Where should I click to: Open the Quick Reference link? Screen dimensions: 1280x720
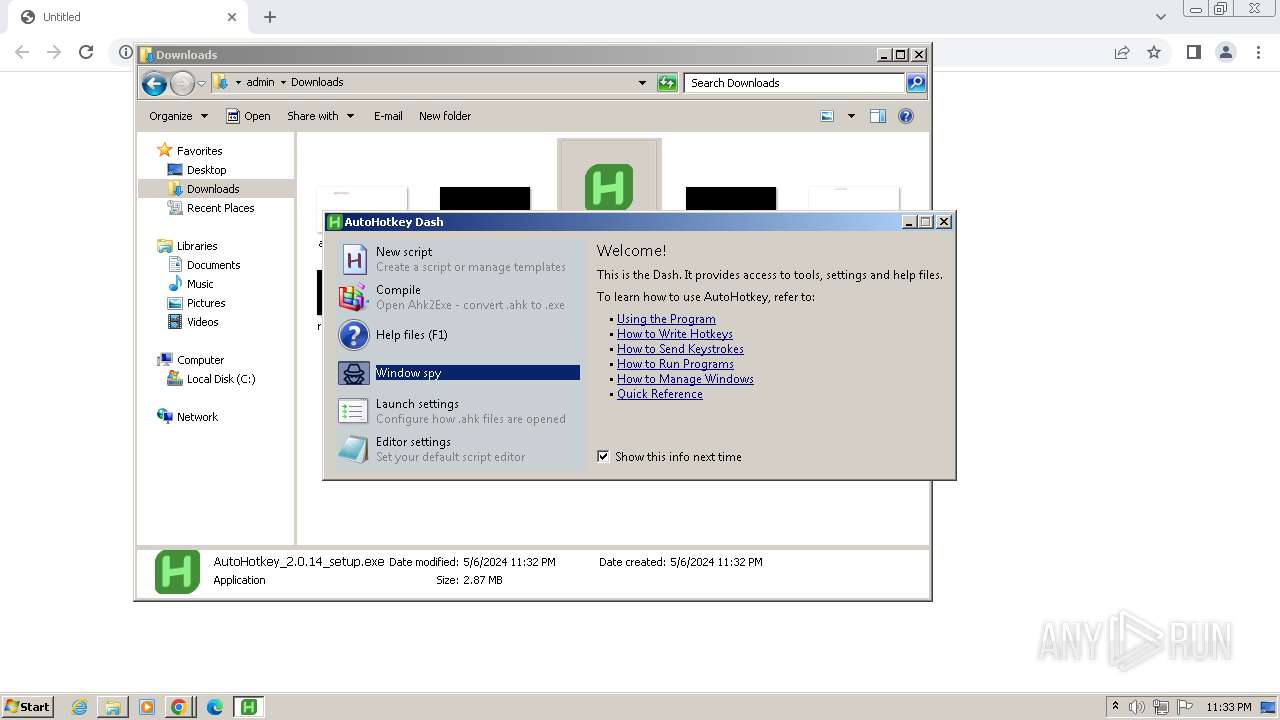(660, 394)
